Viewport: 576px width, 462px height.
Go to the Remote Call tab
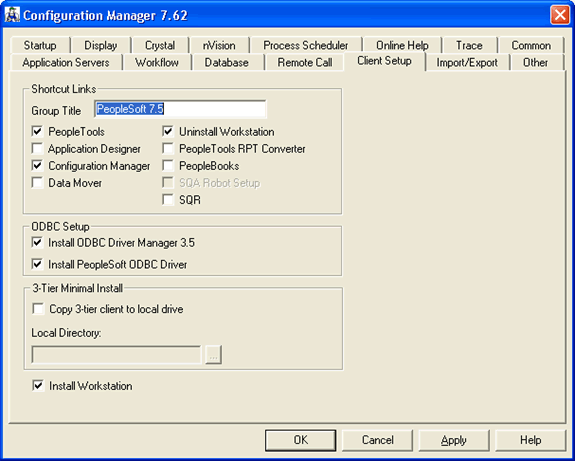tap(305, 62)
